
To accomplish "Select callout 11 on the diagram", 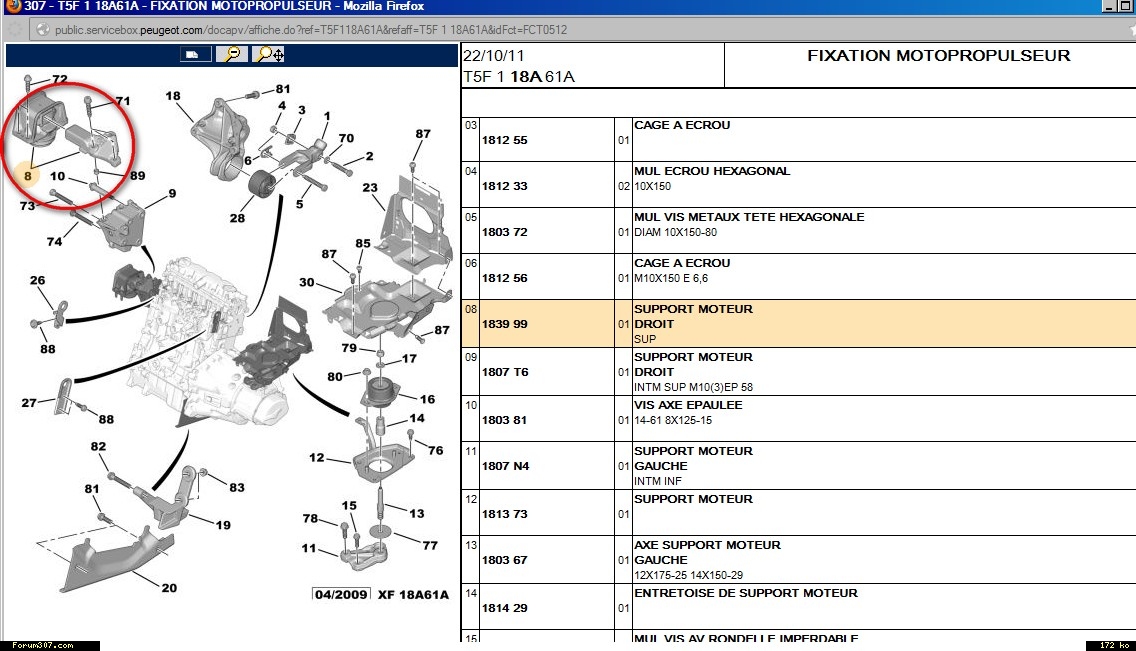I will [309, 548].
